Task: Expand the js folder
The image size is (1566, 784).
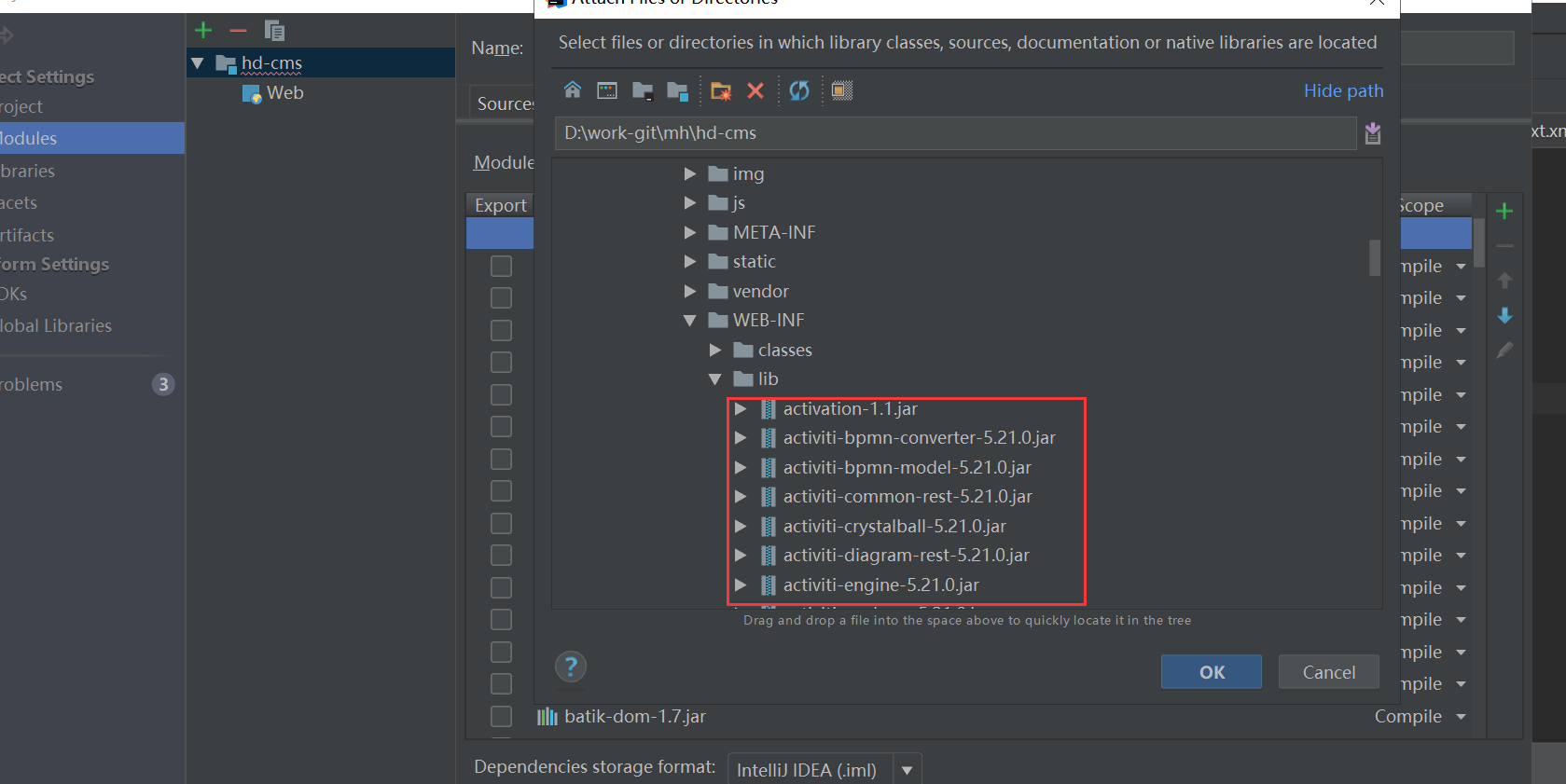Action: tap(690, 202)
